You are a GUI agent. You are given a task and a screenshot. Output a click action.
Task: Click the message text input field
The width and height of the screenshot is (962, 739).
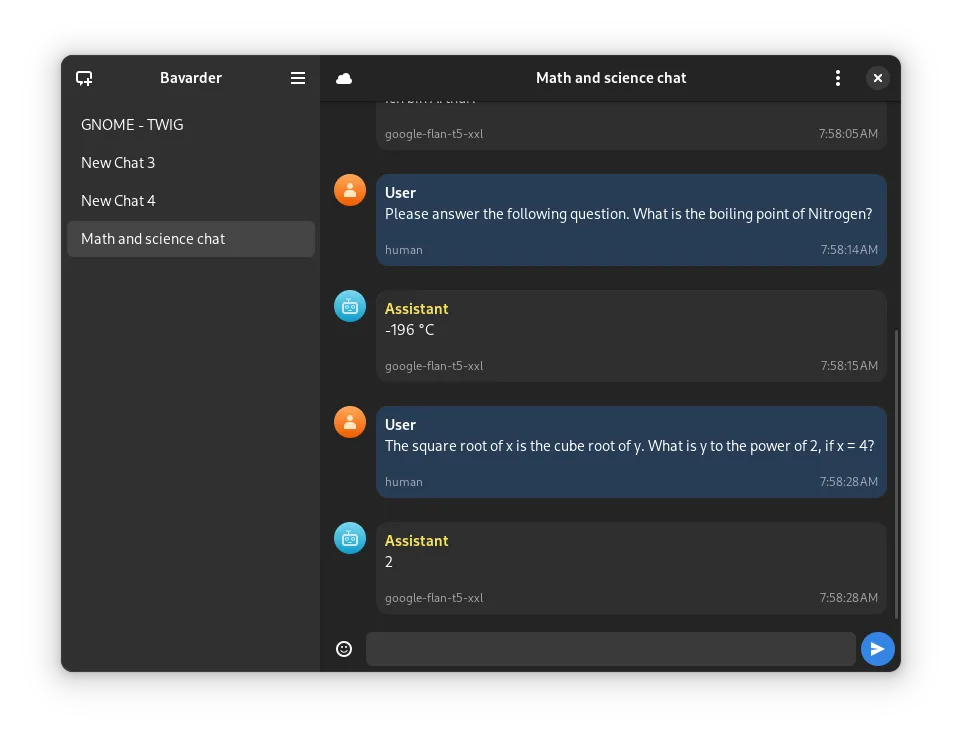click(610, 649)
